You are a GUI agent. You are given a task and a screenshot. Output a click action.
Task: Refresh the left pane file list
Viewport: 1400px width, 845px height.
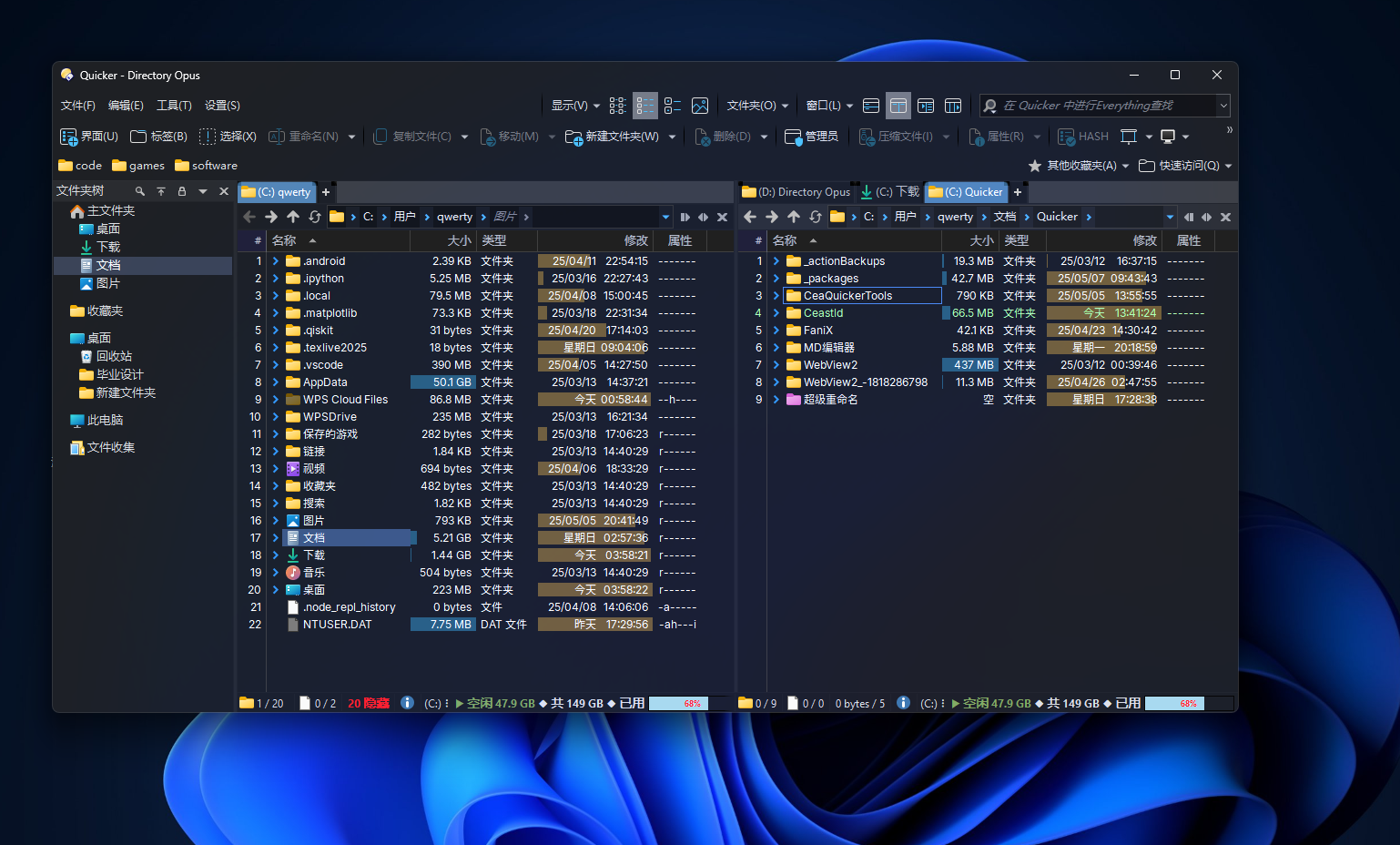(x=315, y=217)
